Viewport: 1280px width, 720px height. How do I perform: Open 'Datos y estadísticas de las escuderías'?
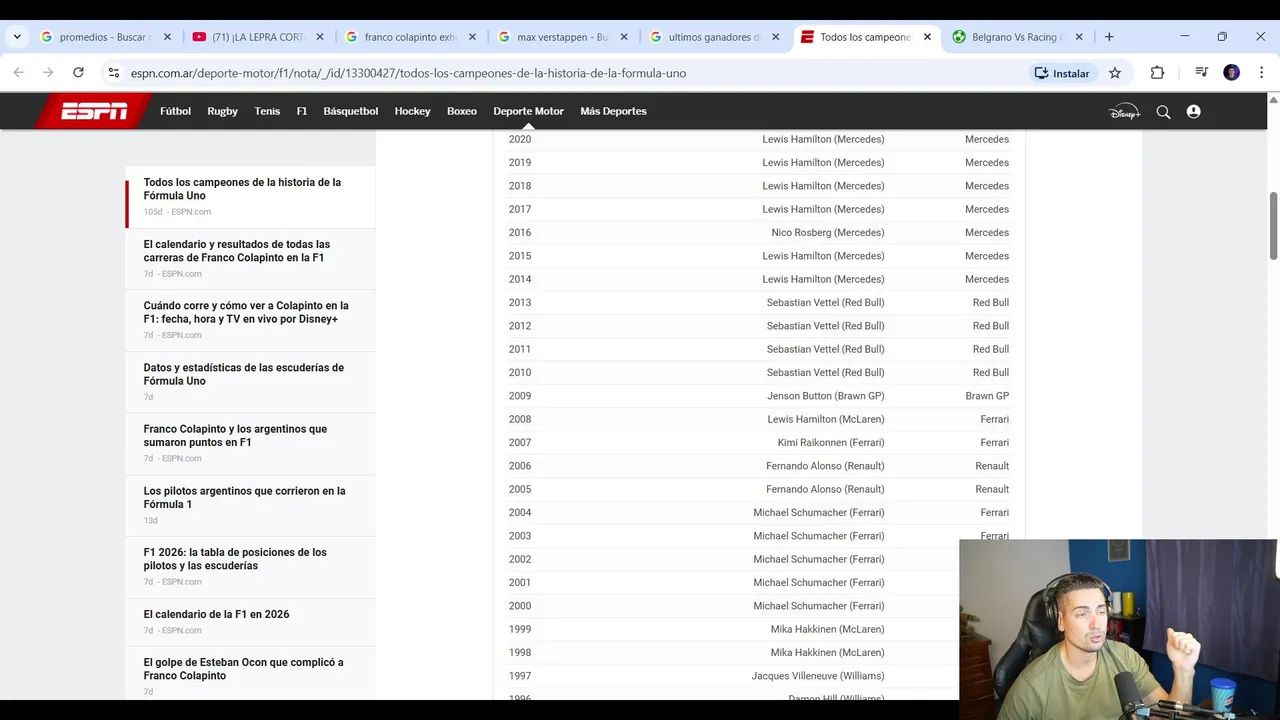[243, 374]
